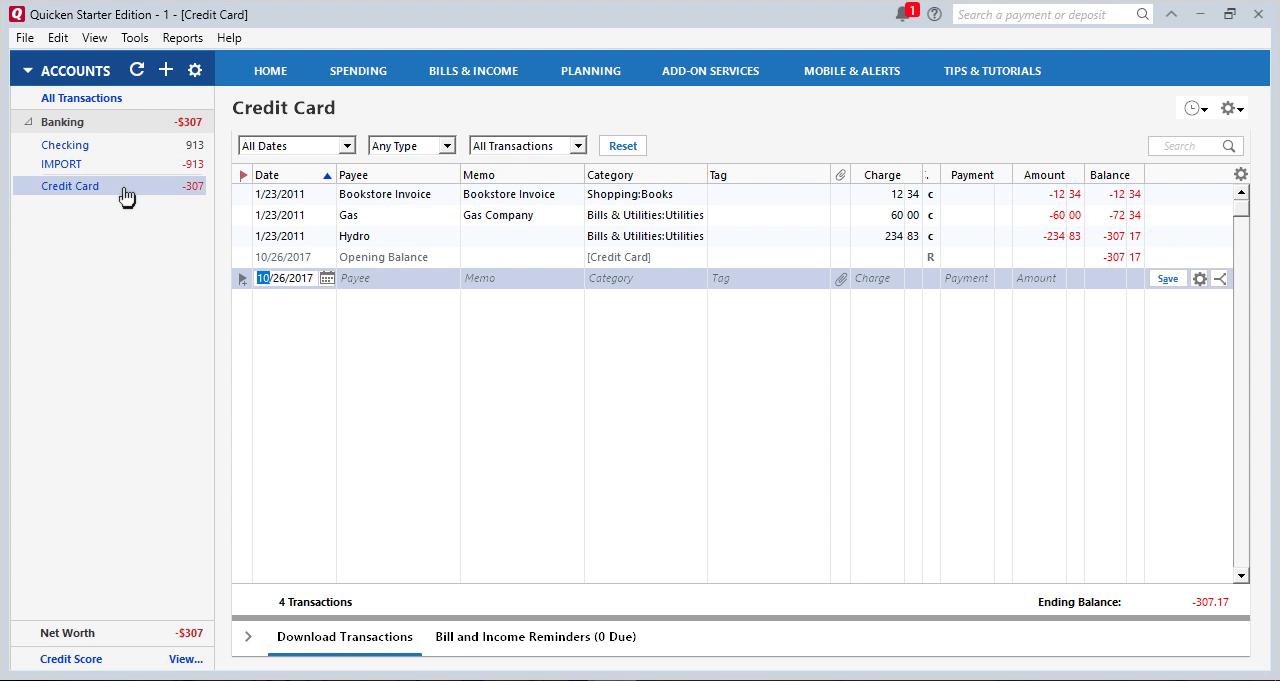Open the PLANNING tab
Image resolution: width=1280 pixels, height=681 pixels.
point(591,71)
